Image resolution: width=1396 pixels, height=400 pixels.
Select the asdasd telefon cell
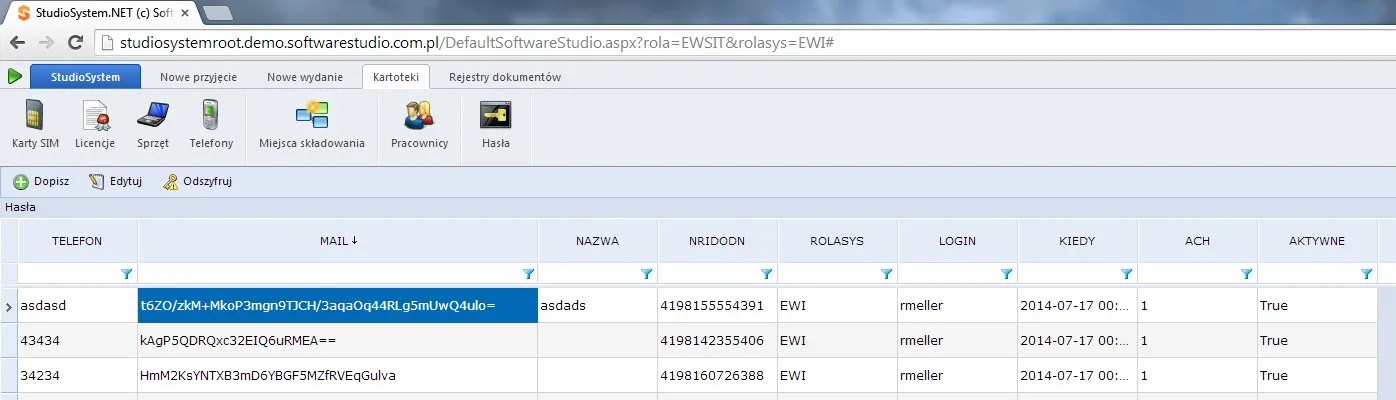pos(77,305)
